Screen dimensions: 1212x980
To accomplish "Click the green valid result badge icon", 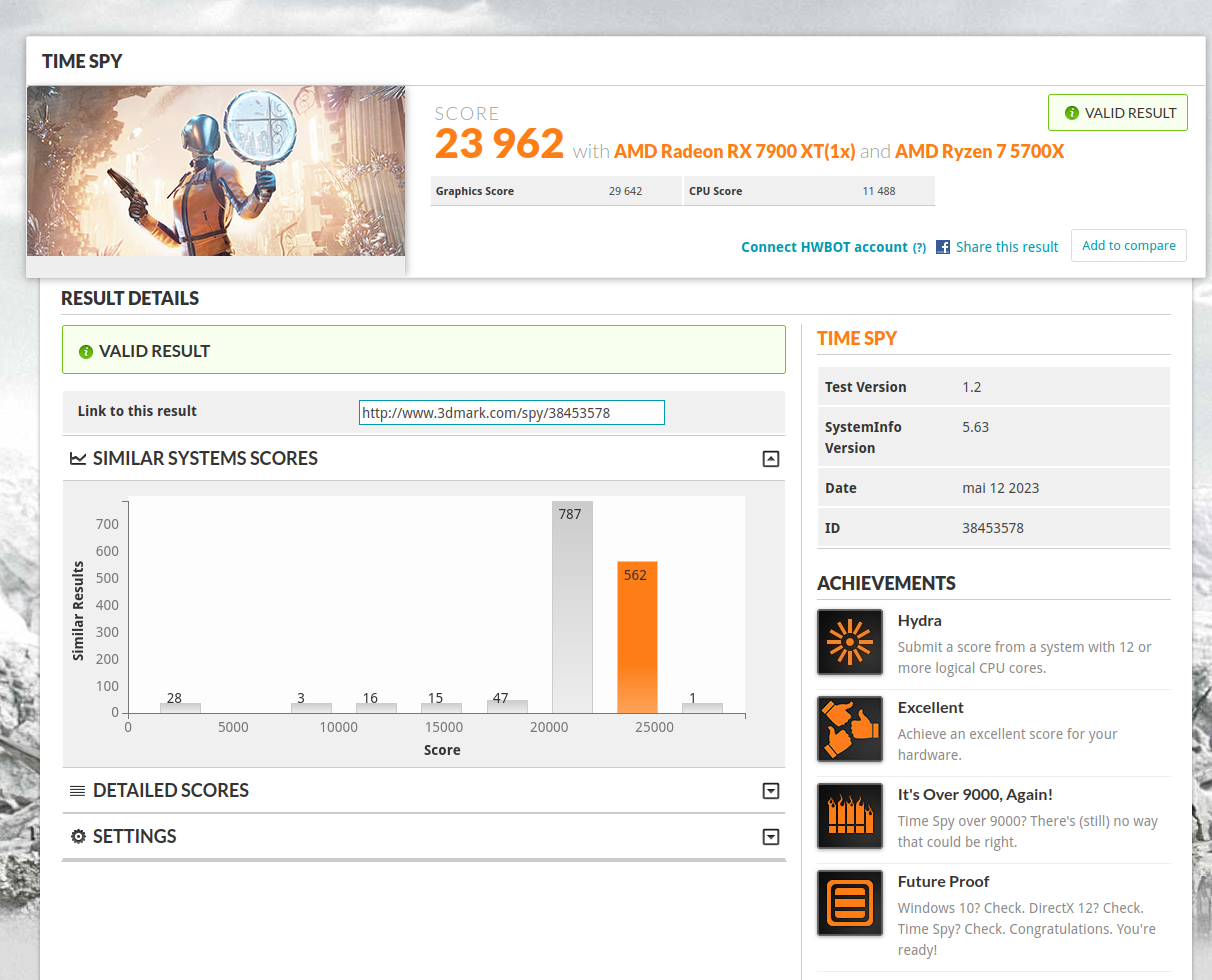I will click(x=1072, y=113).
